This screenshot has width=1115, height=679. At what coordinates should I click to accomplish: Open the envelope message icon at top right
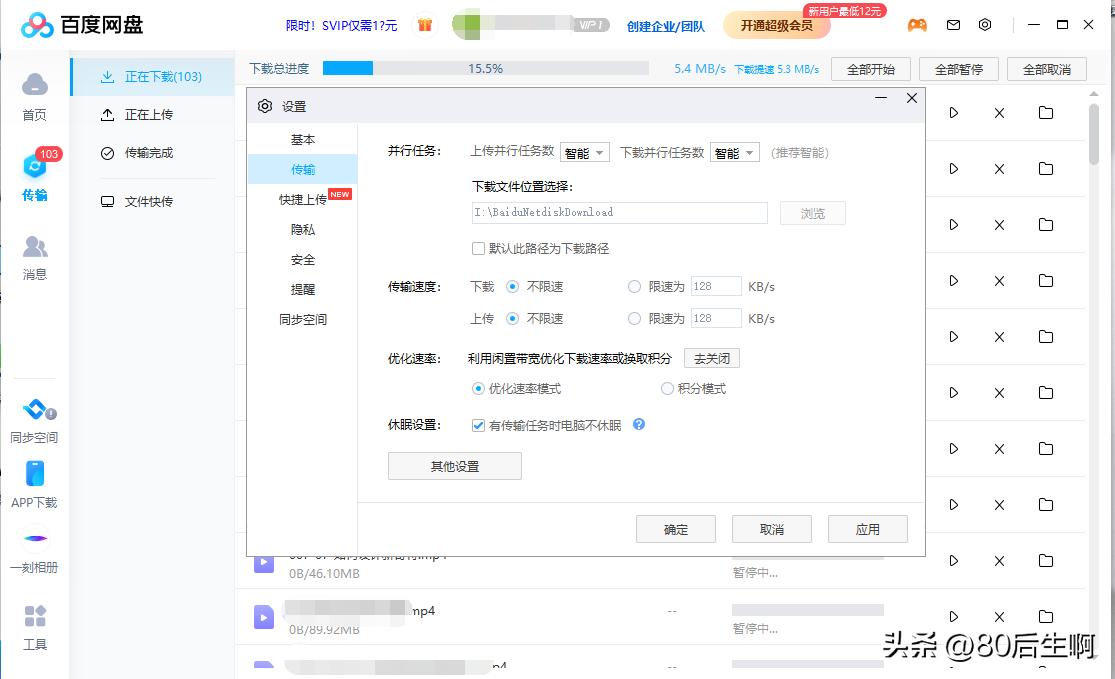coord(952,25)
